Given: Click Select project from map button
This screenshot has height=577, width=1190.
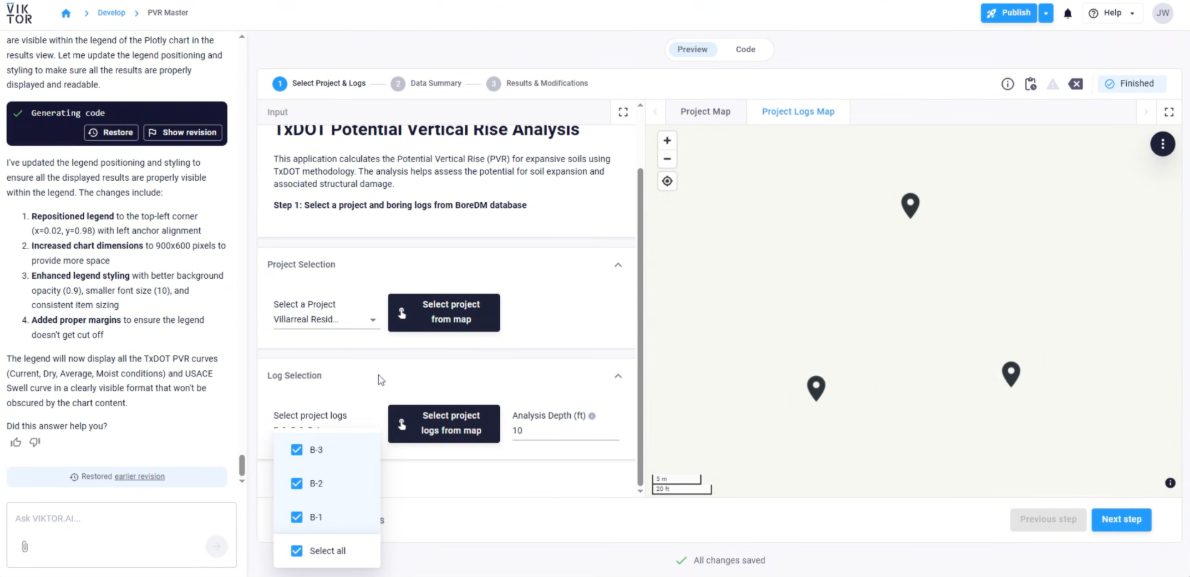Looking at the screenshot, I should point(444,313).
